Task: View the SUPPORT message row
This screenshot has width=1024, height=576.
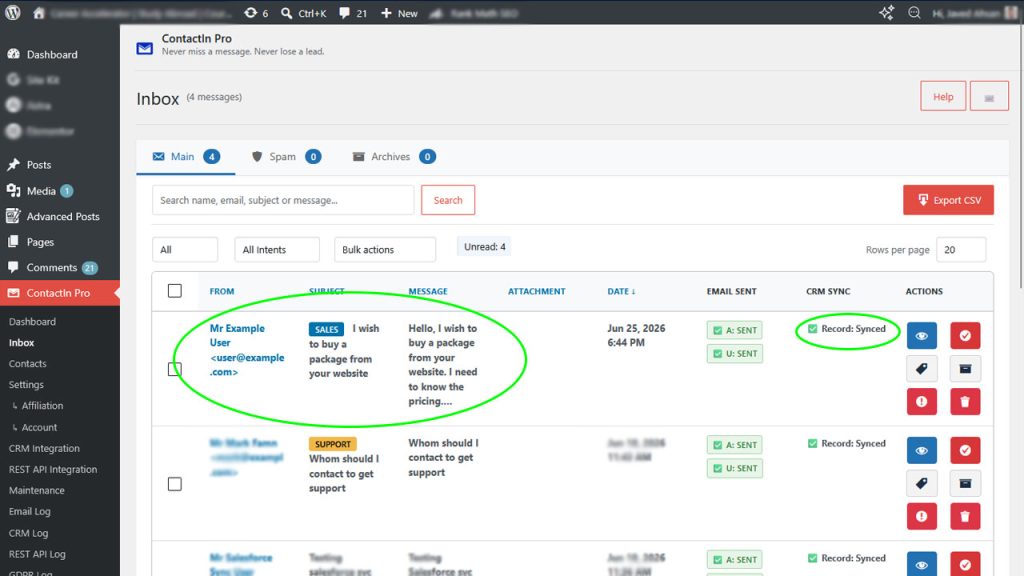Action: 921,451
